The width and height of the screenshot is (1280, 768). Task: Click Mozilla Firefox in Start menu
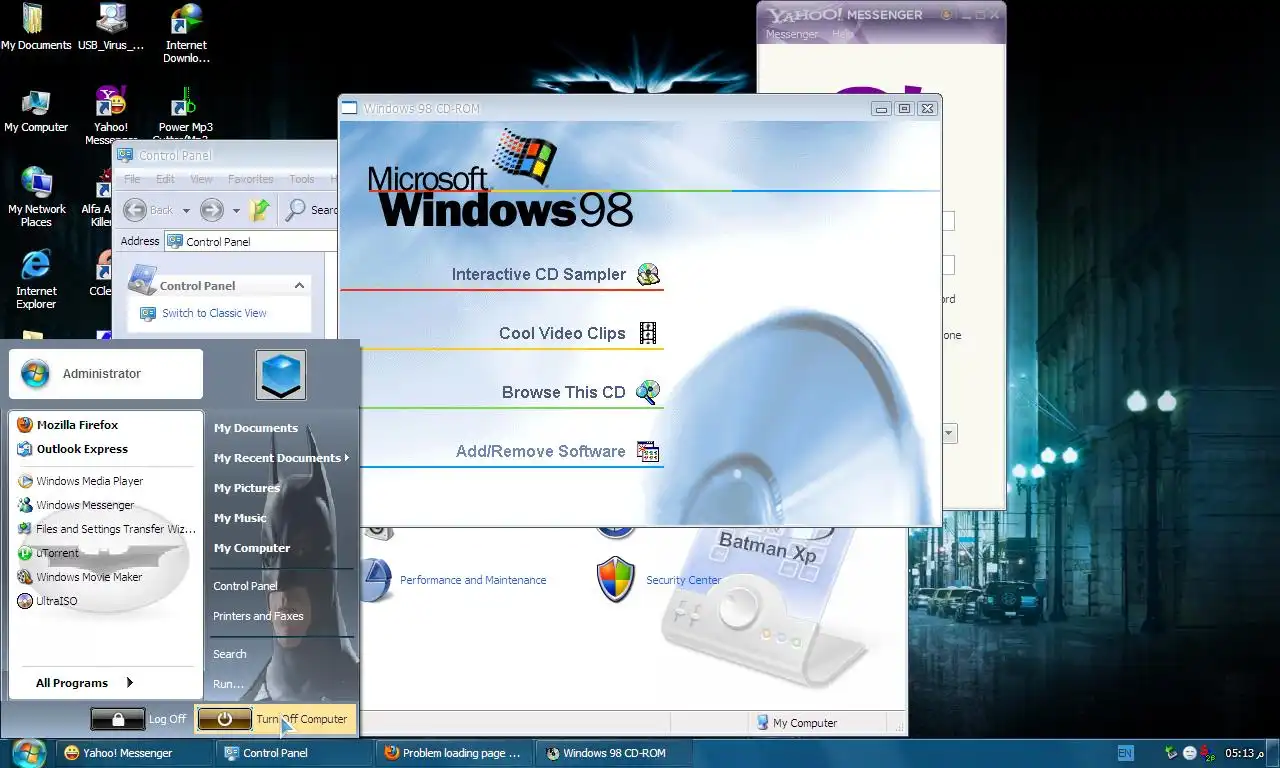tap(77, 425)
